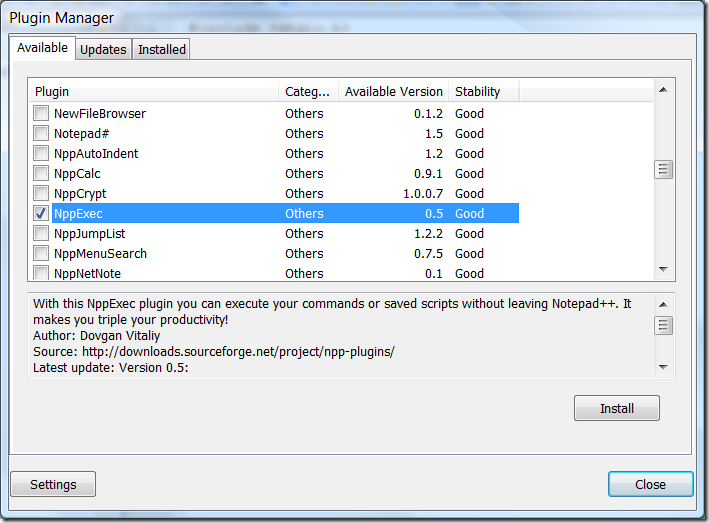Uncheck the NppExec plugin checkbox

click(41, 213)
